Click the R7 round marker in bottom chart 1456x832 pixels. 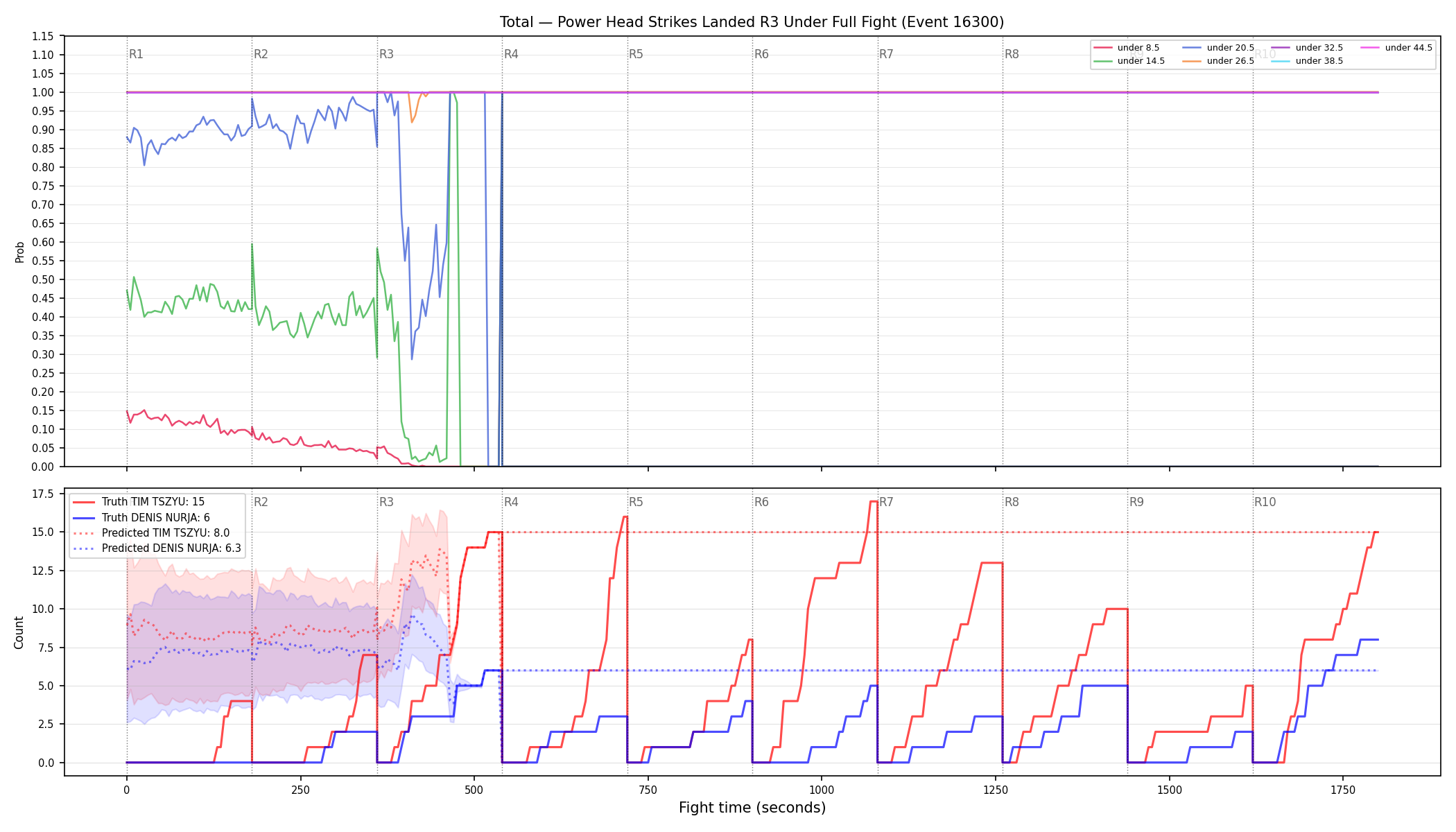pos(886,502)
